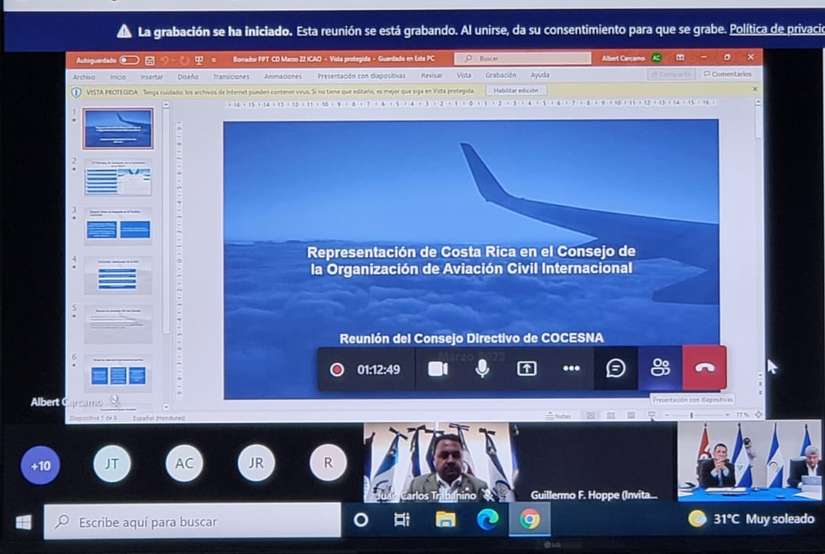Image resolution: width=825 pixels, height=554 pixels.
Task: Switch to reading view in status bar
Action: point(631,416)
